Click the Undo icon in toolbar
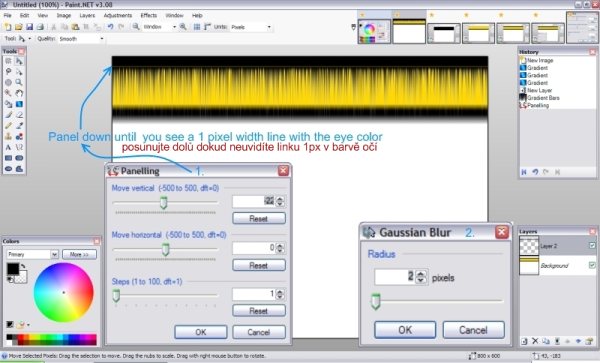The image size is (600, 363). (x=110, y=27)
